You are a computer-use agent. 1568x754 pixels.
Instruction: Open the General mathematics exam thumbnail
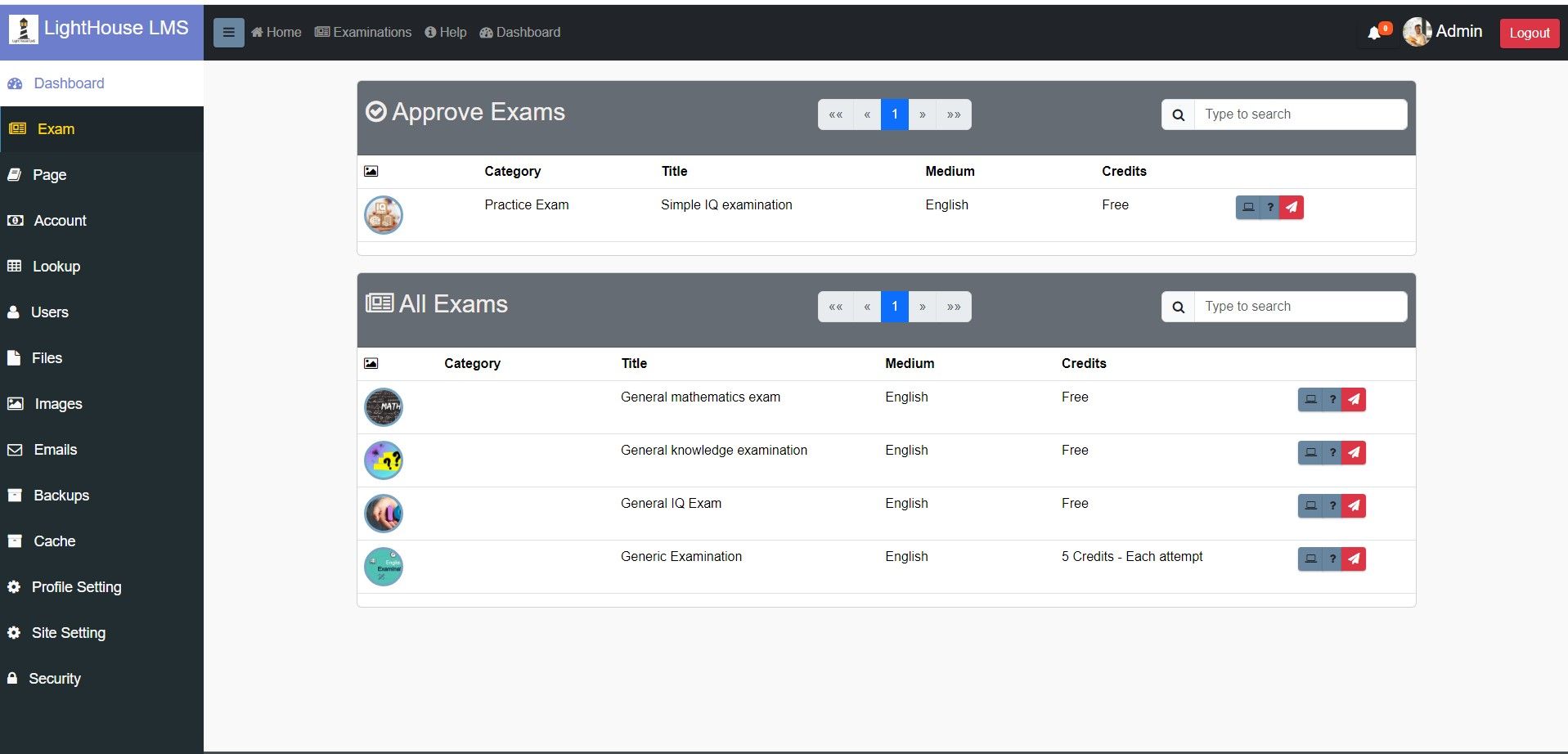(x=383, y=407)
